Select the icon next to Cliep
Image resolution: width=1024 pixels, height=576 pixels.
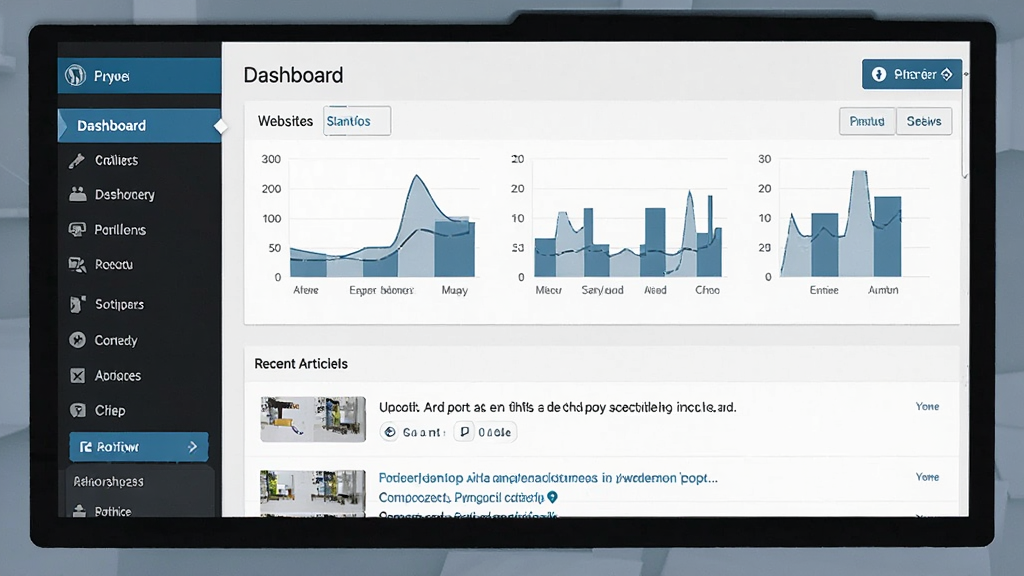point(78,410)
